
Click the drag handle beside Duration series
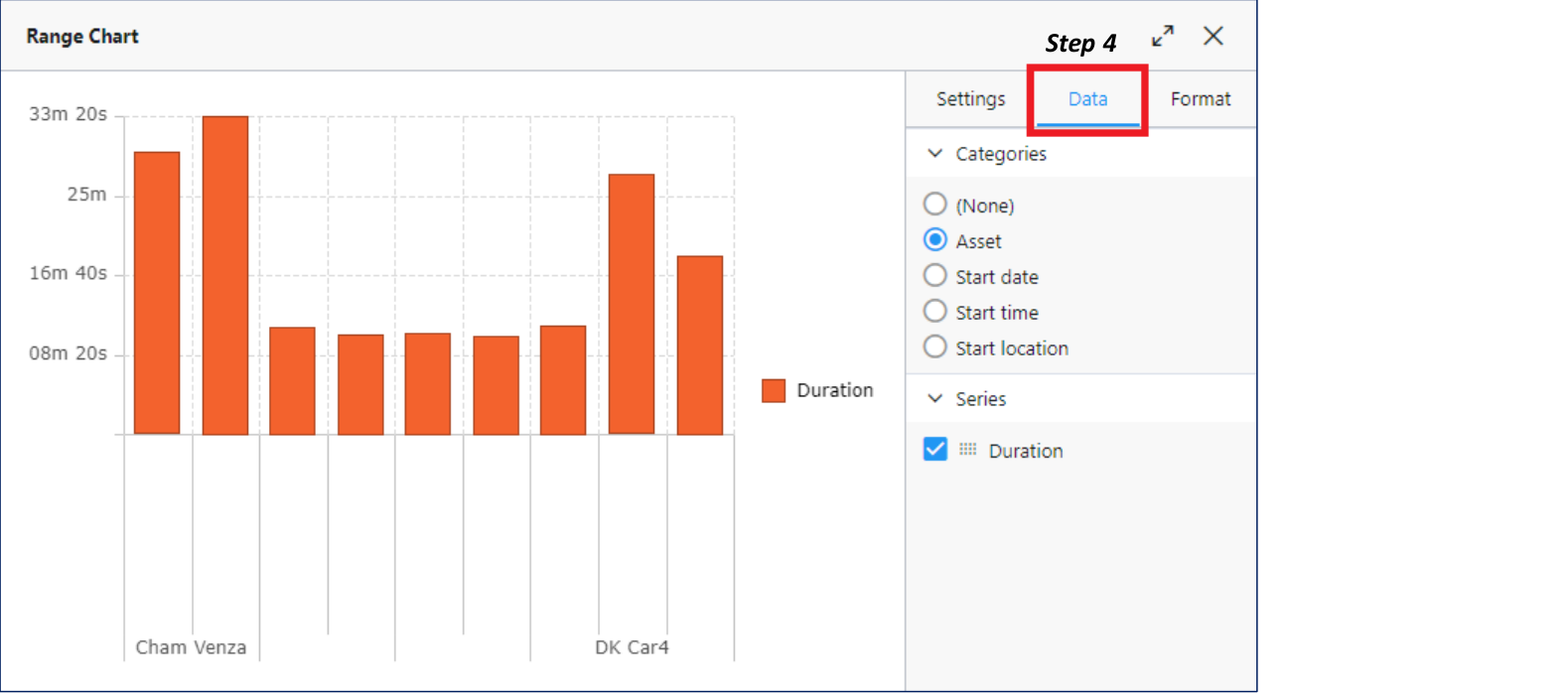click(967, 450)
